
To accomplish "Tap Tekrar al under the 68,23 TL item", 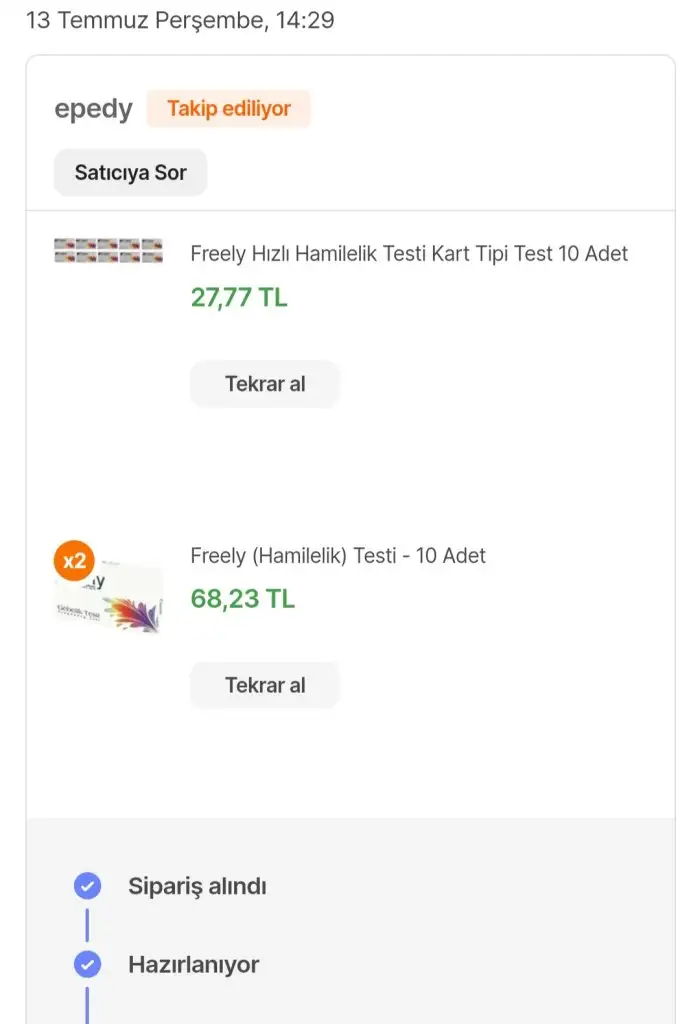I will (x=265, y=686).
